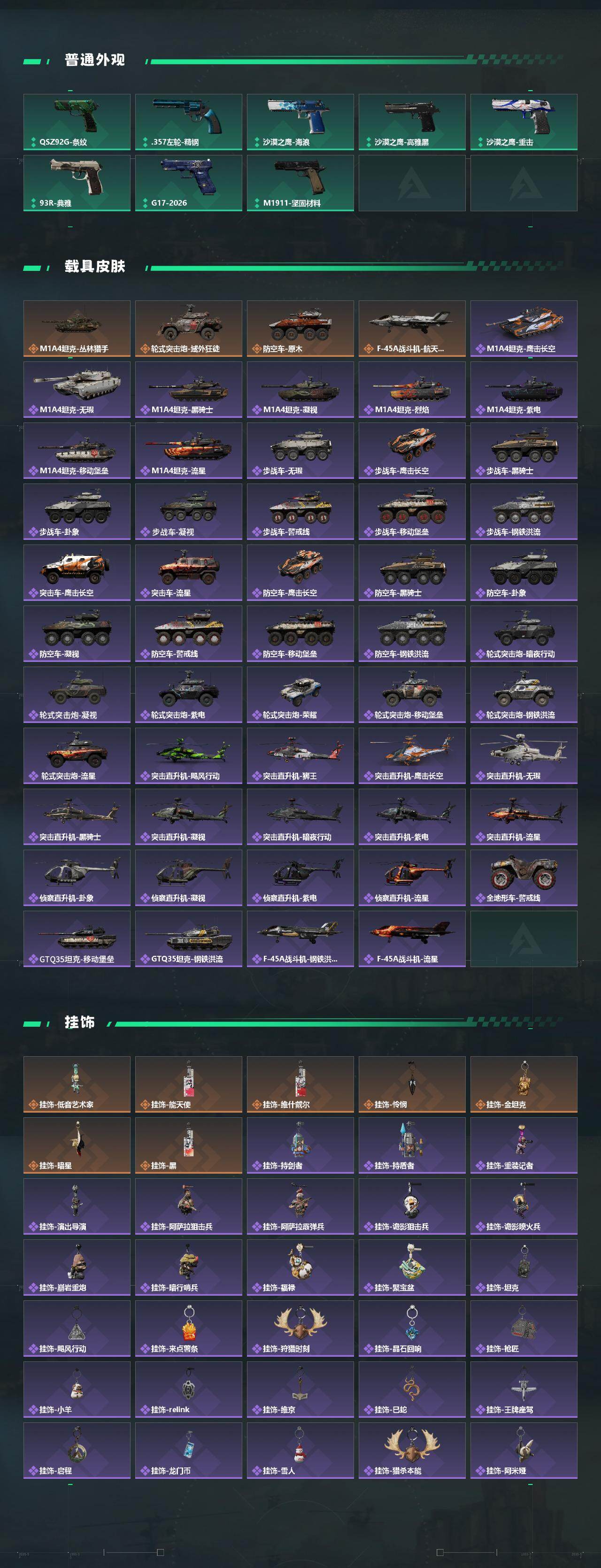Choose the 防空车-原木 vehicle skin

[300, 328]
